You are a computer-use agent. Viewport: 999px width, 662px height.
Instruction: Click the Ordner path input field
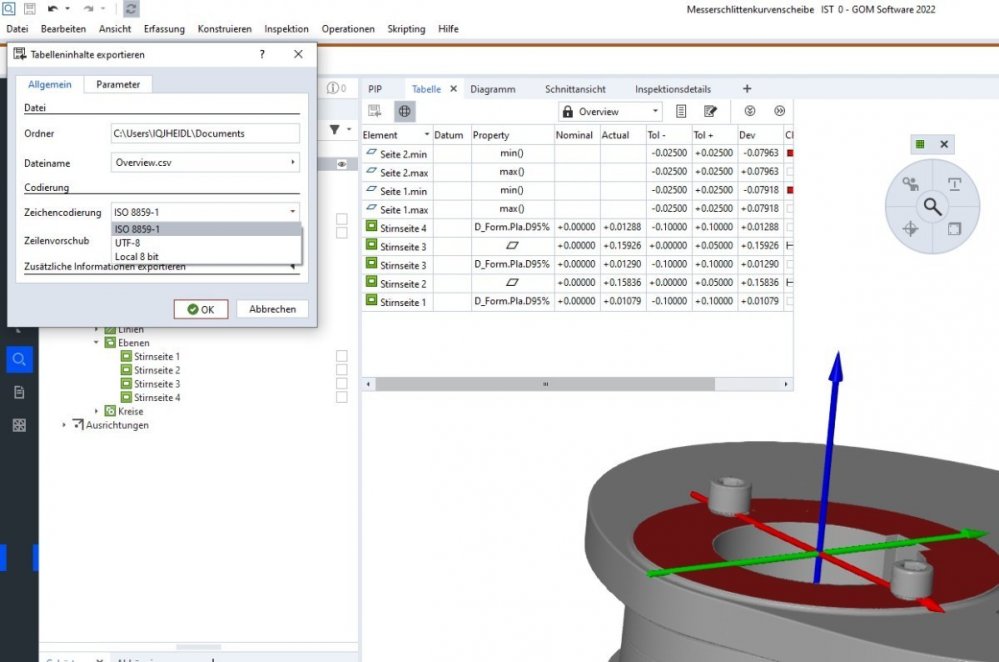click(205, 133)
